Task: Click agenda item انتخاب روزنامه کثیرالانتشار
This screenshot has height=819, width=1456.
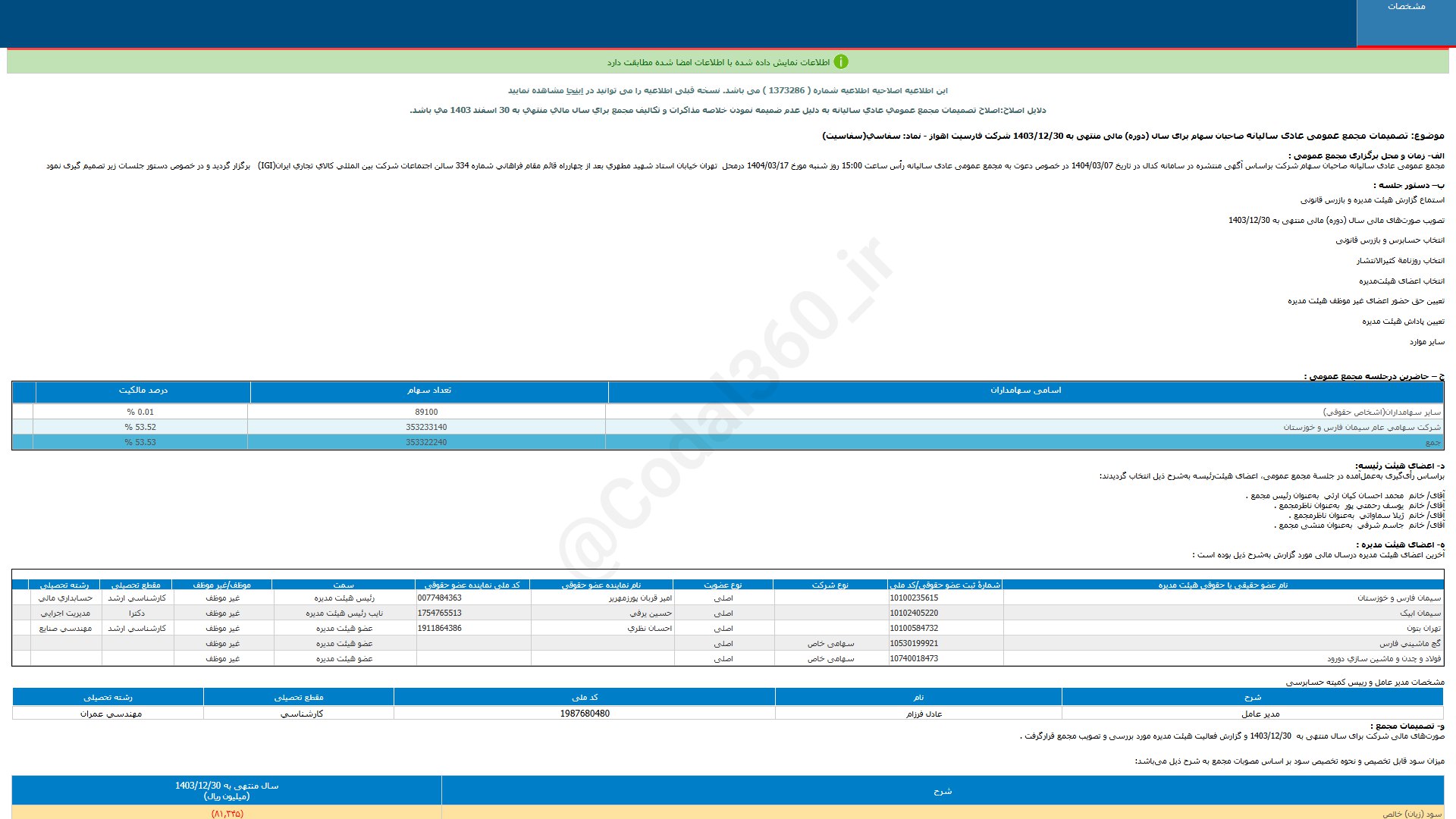Action: [1400, 261]
